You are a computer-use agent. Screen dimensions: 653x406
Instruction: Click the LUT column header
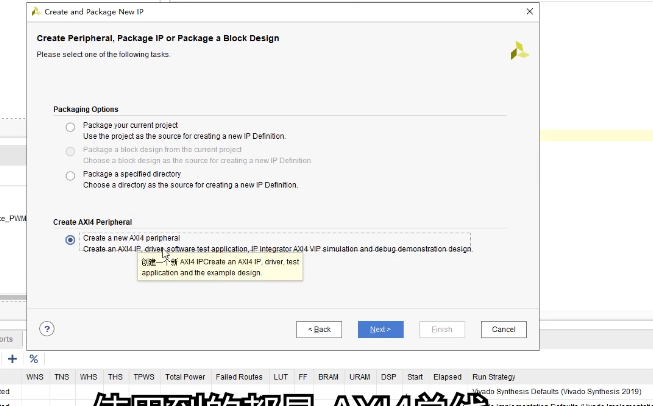click(x=281, y=377)
